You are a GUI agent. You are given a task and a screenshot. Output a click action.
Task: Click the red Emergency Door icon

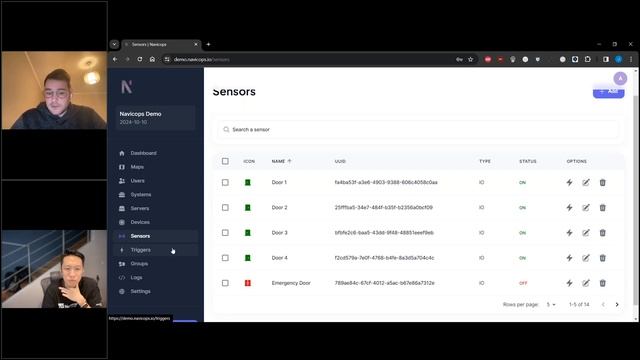click(x=247, y=283)
